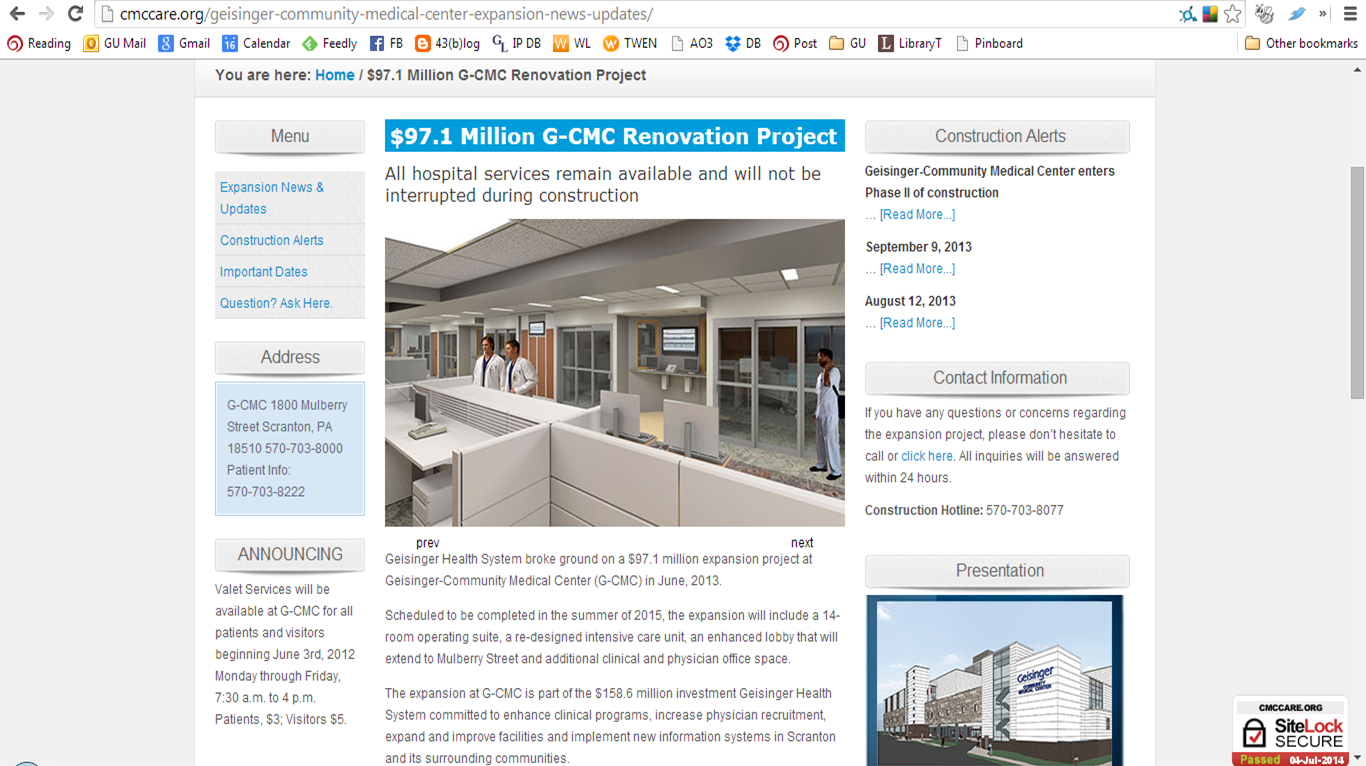Viewport: 1366px width, 766px height.
Task: Reload the page with refresh icon
Action: point(75,14)
